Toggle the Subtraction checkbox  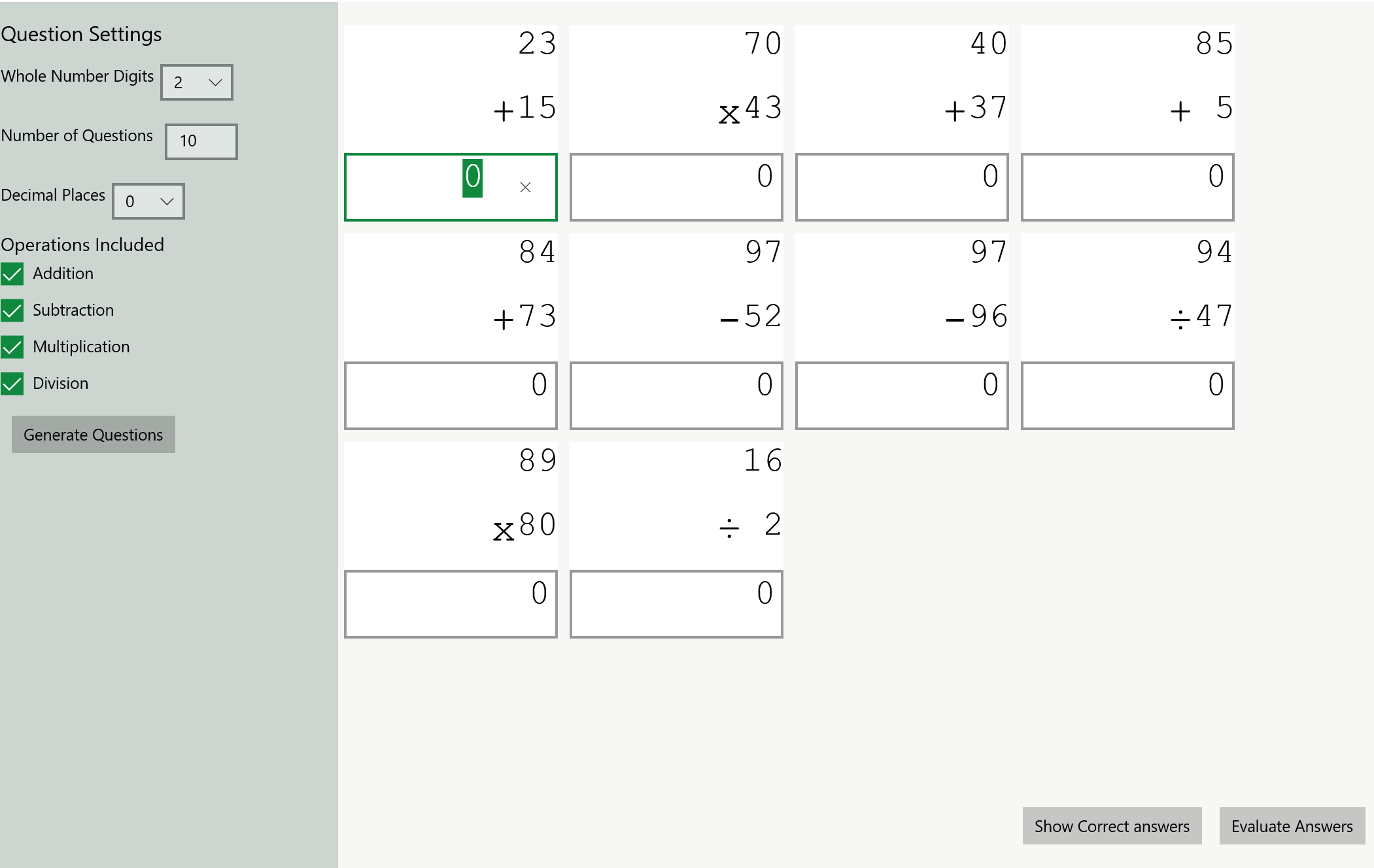click(12, 310)
